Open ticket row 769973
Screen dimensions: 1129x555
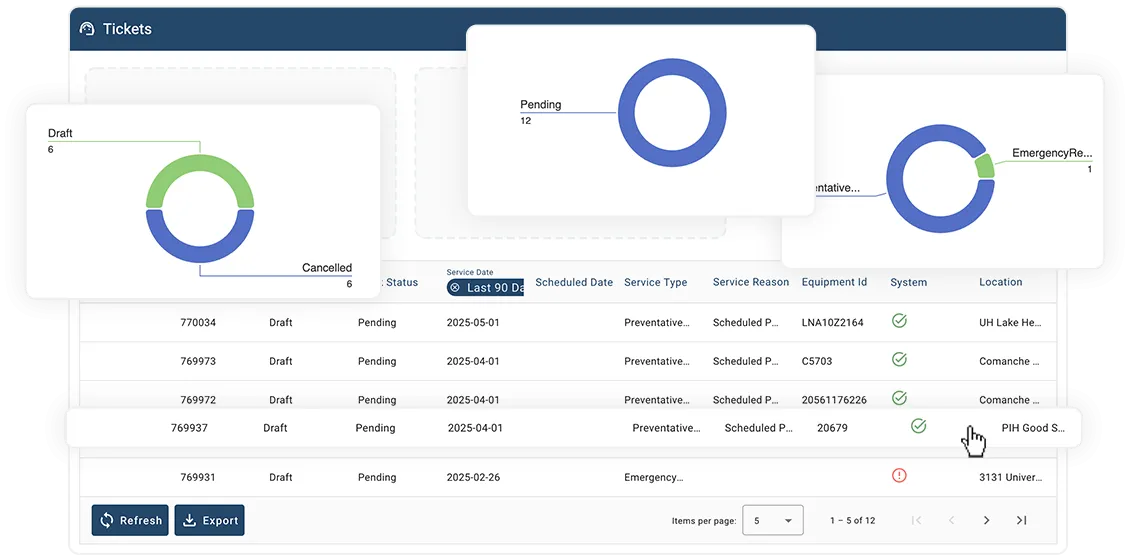tap(567, 361)
